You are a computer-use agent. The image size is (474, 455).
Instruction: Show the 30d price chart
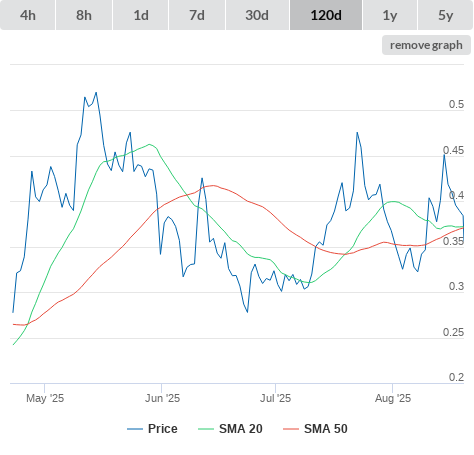coord(257,15)
